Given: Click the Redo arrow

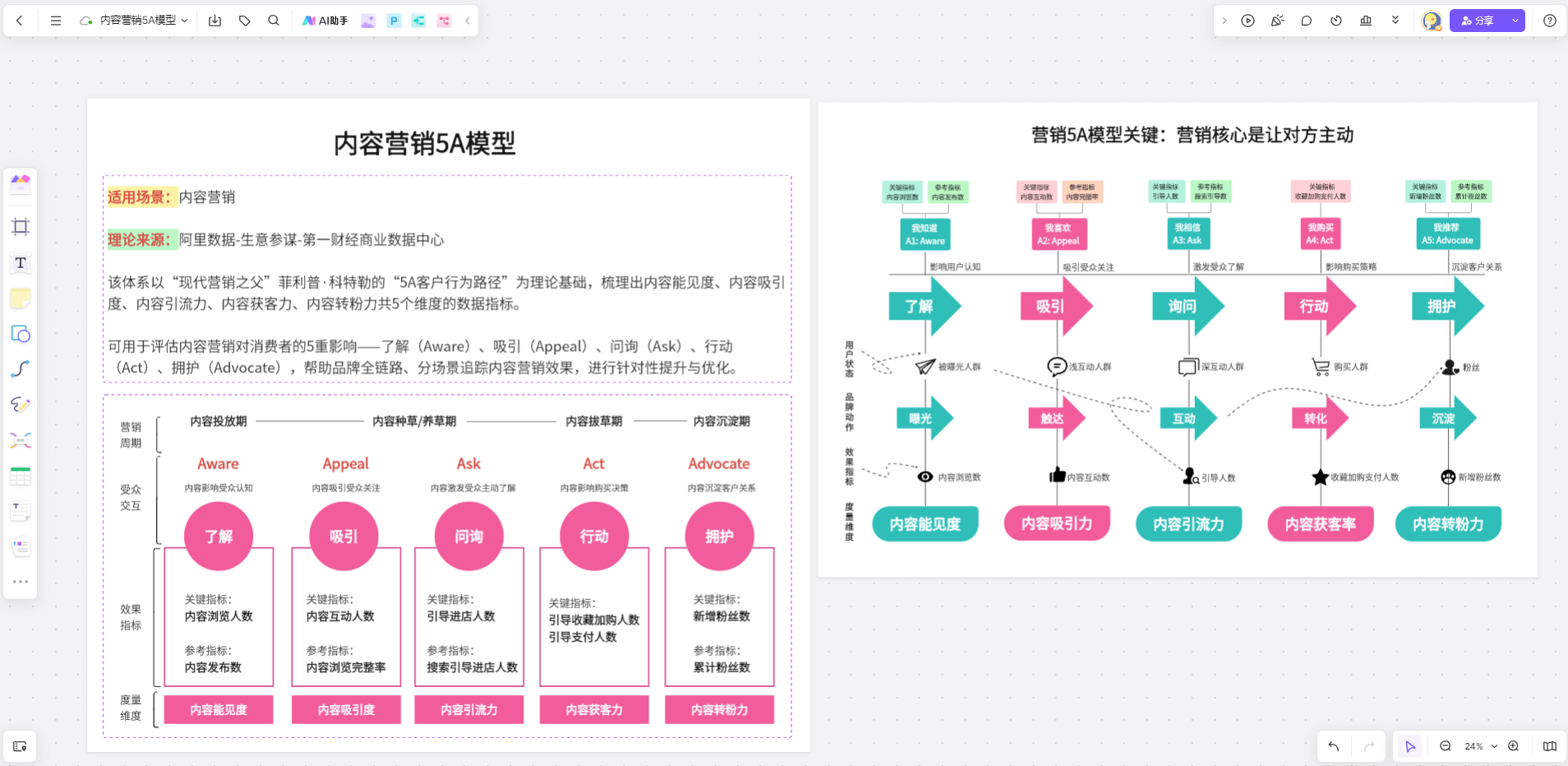Looking at the screenshot, I should pos(1369,746).
